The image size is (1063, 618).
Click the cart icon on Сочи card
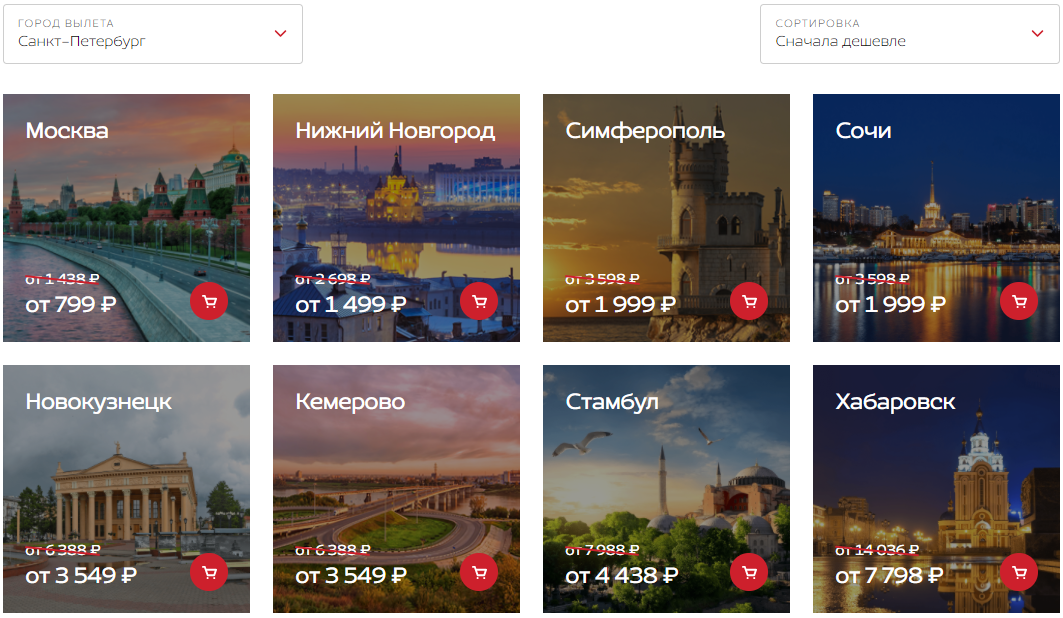click(1019, 302)
